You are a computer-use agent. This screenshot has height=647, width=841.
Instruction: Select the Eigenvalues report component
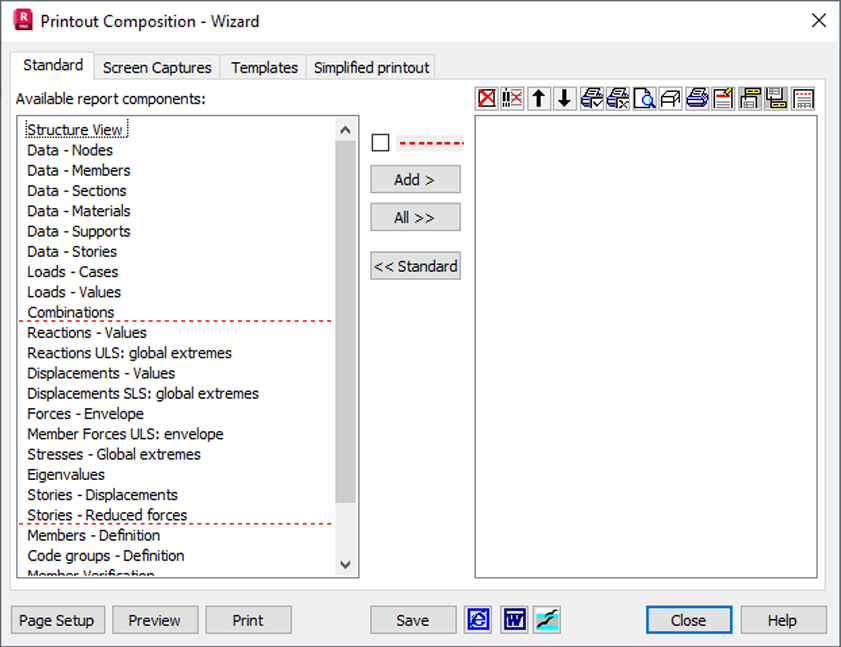click(x=65, y=474)
